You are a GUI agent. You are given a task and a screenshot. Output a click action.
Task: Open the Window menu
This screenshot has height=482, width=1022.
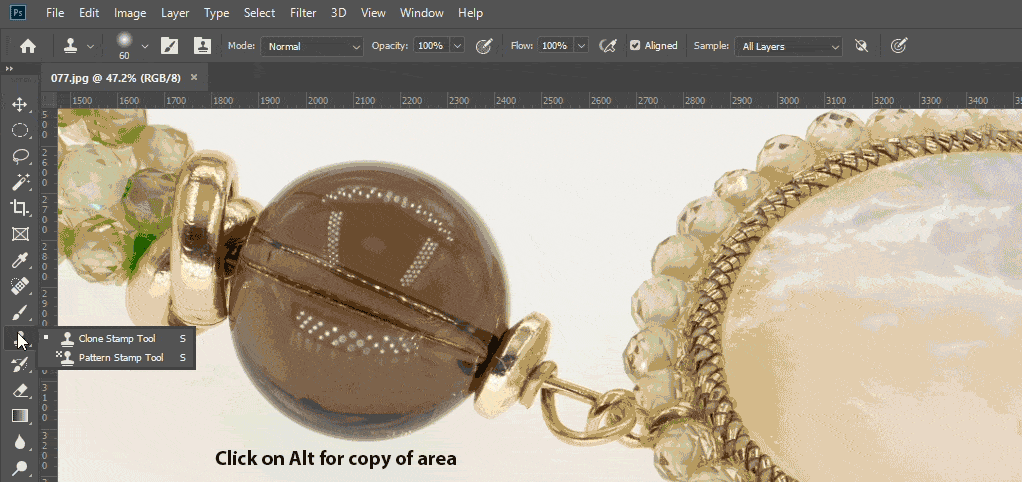[x=422, y=13]
